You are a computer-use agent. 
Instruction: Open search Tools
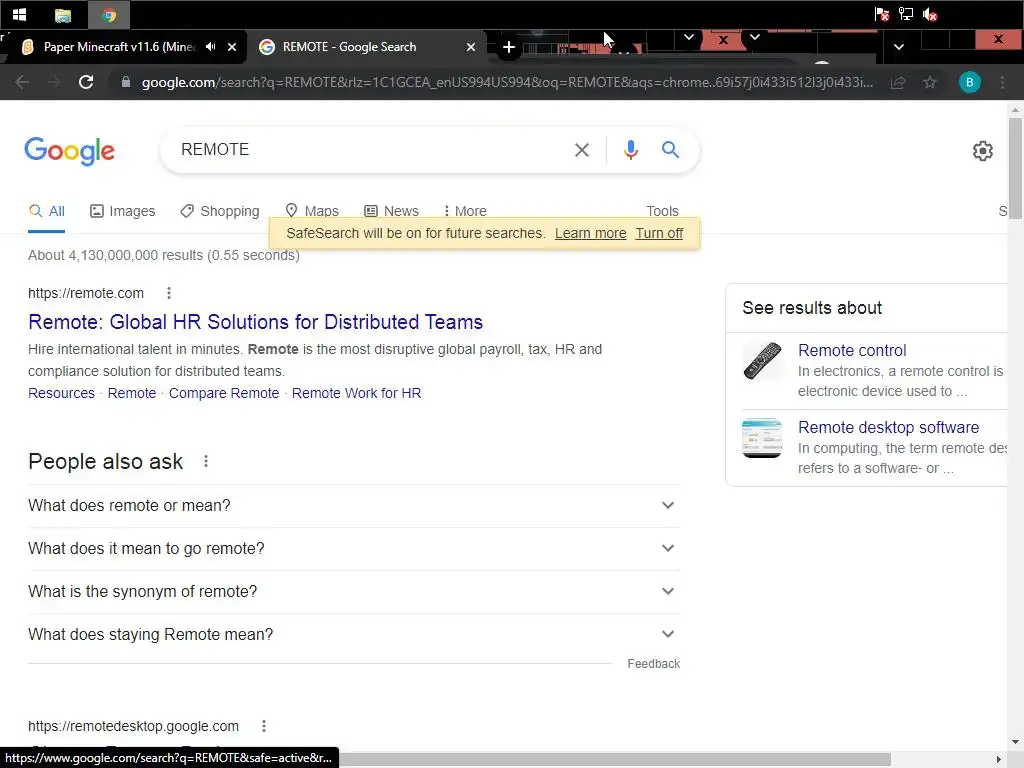(x=662, y=211)
